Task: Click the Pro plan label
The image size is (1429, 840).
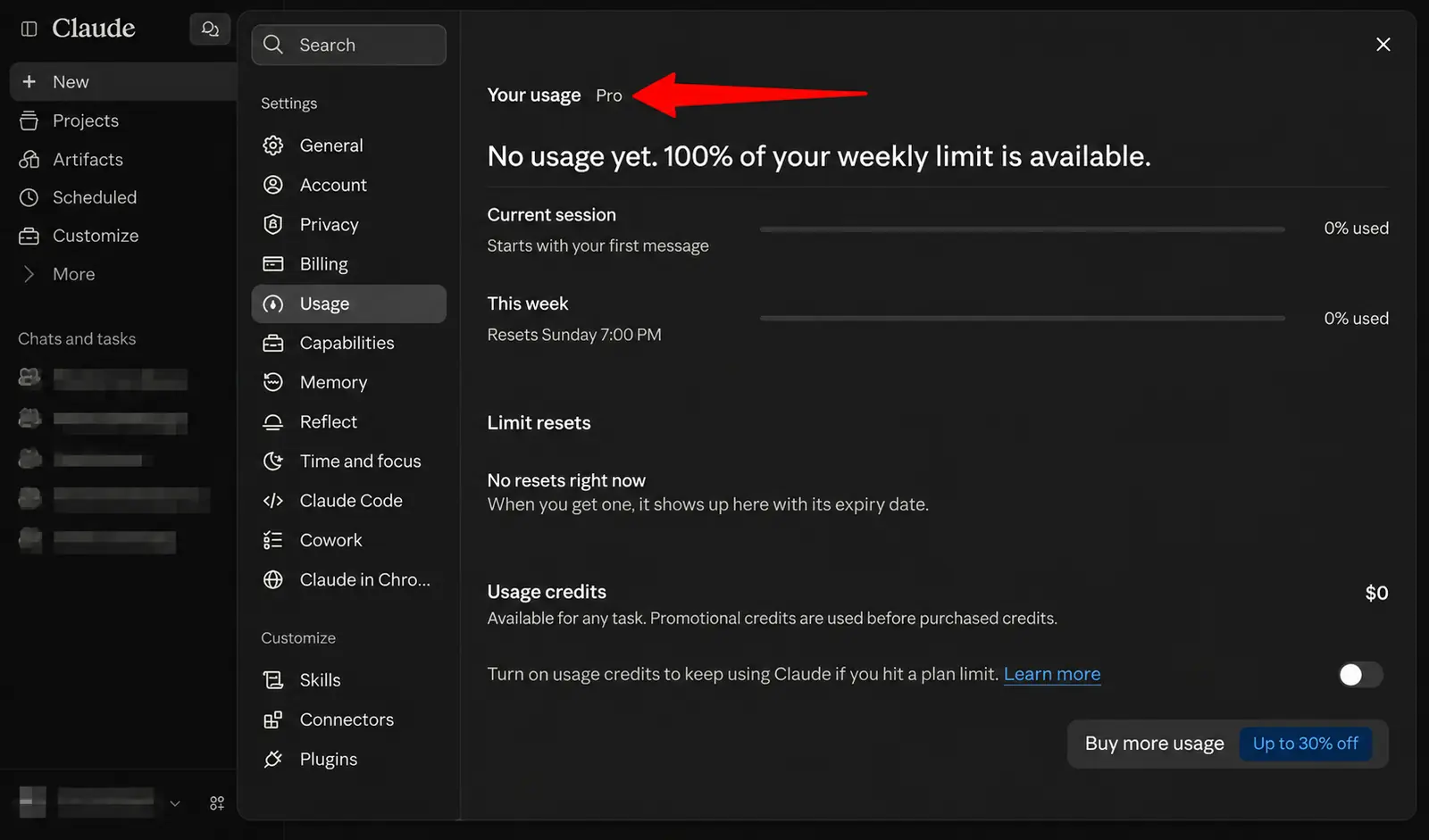Action: pyautogui.click(x=609, y=96)
